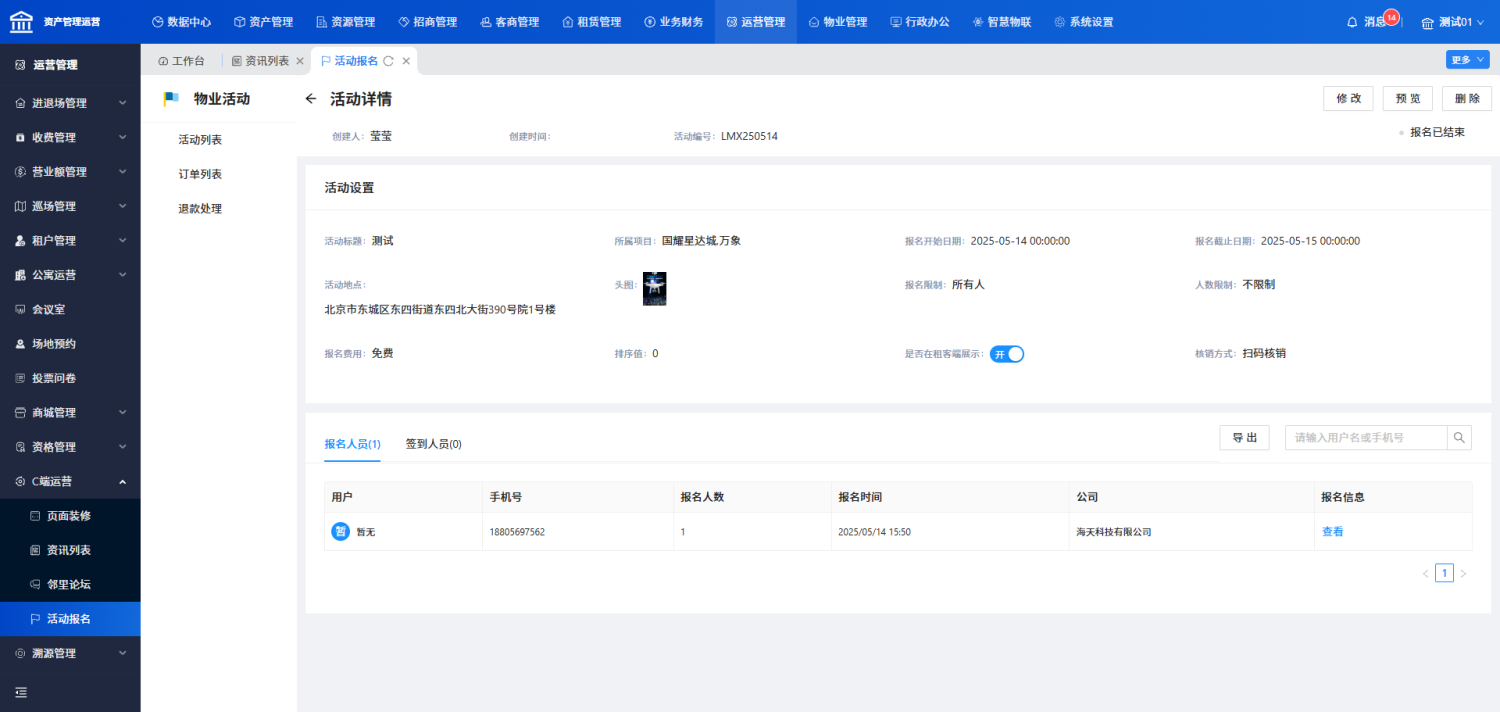
Task: Open 智慧物联 in top navigation
Action: [x=1001, y=22]
